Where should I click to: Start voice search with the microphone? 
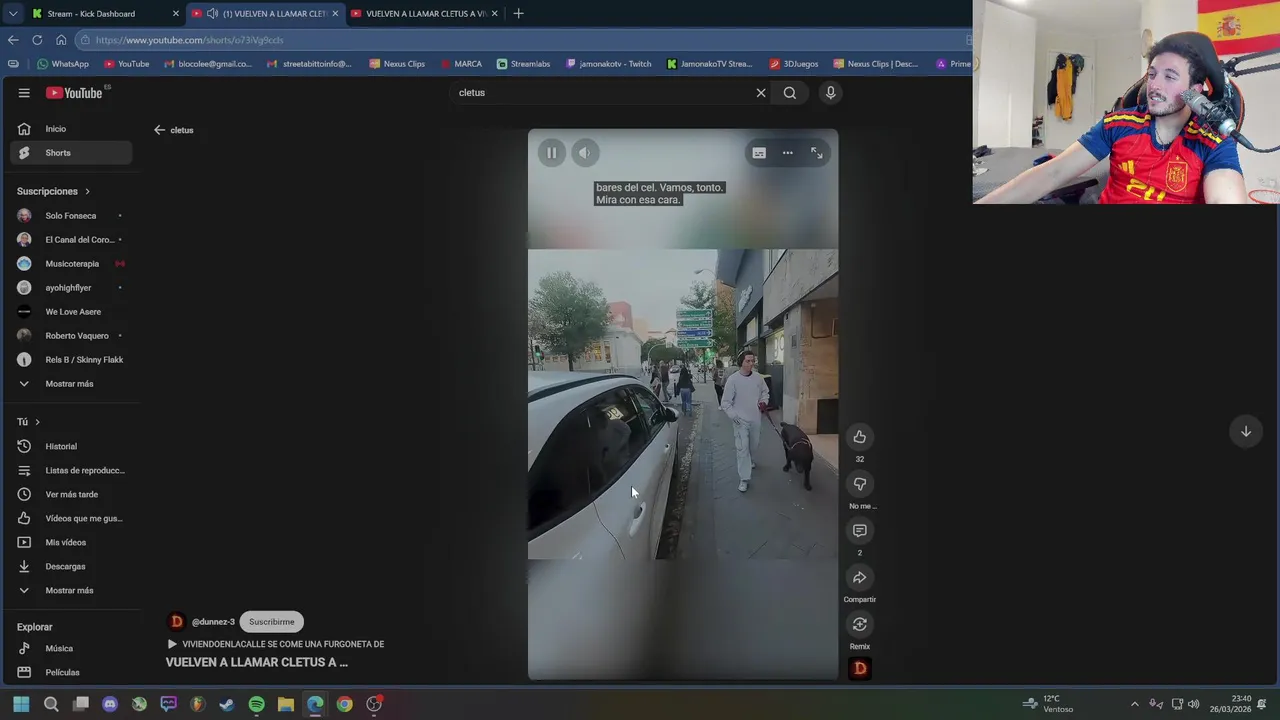coord(830,93)
